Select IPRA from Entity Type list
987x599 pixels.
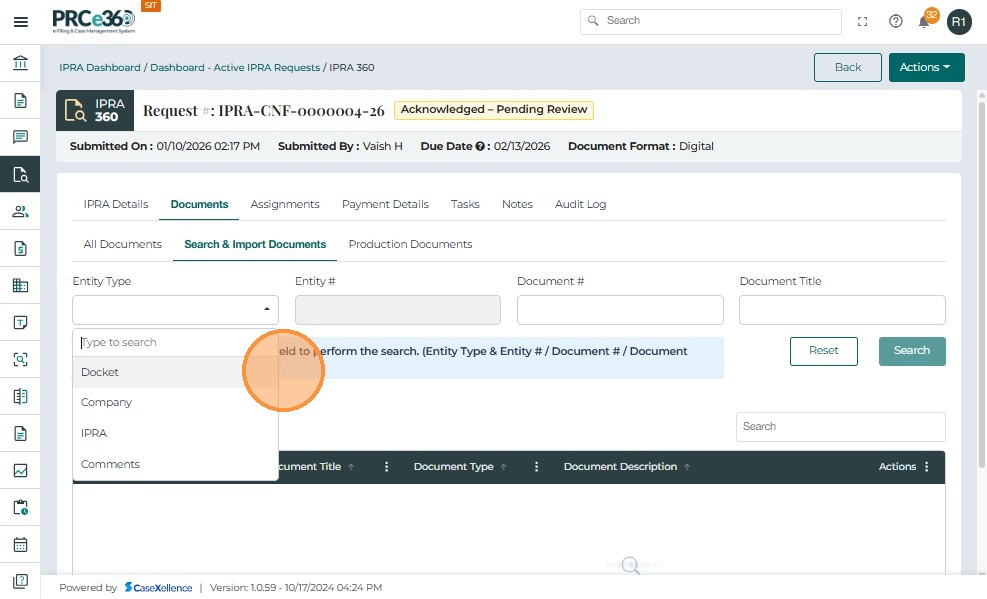point(175,433)
